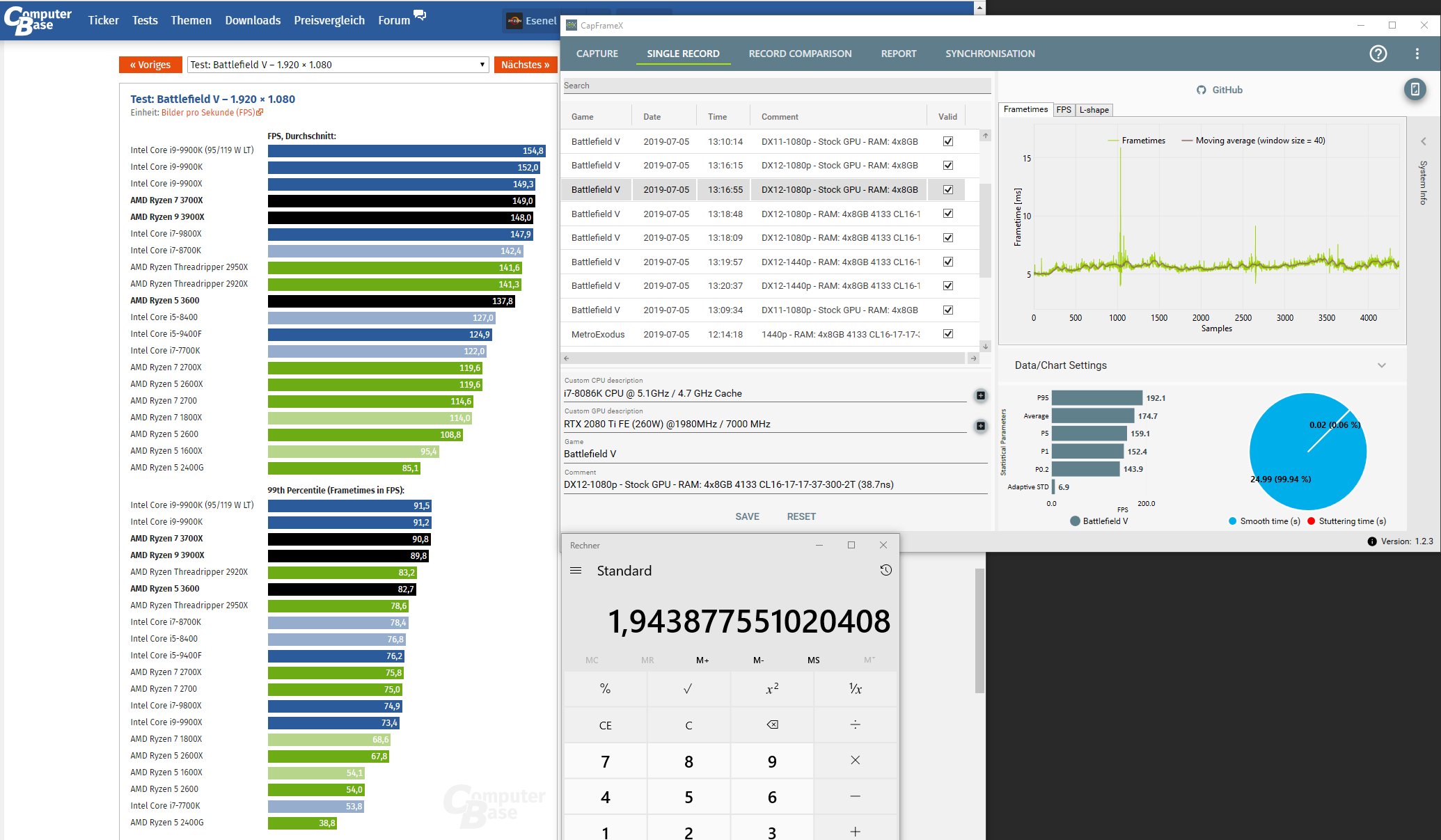Image resolution: width=1441 pixels, height=840 pixels.
Task: Expand the Data/Chart Settings panel
Action: coord(1381,365)
